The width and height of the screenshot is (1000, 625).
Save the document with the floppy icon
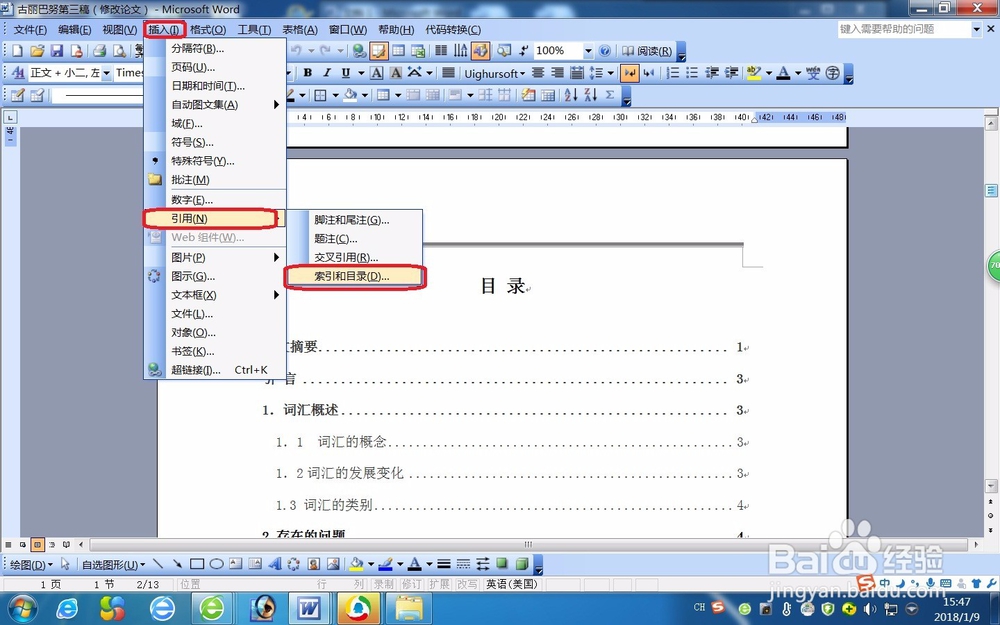pos(57,51)
